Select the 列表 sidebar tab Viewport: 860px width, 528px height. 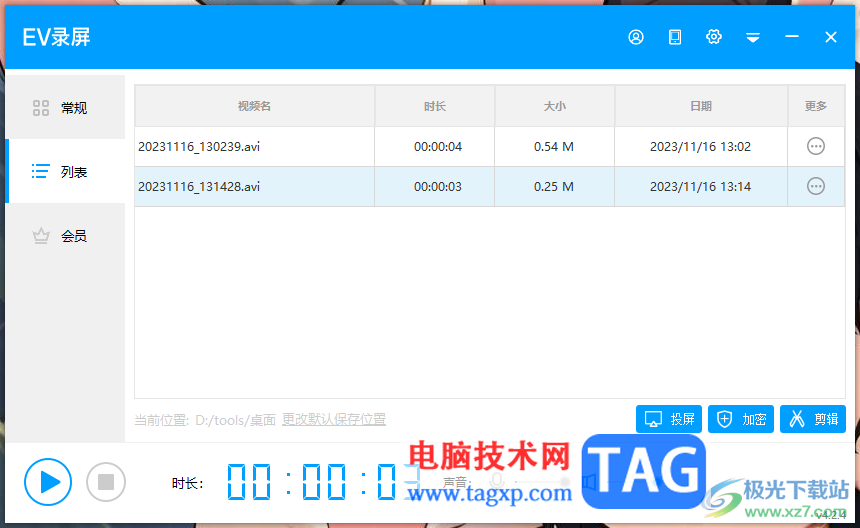[66, 172]
